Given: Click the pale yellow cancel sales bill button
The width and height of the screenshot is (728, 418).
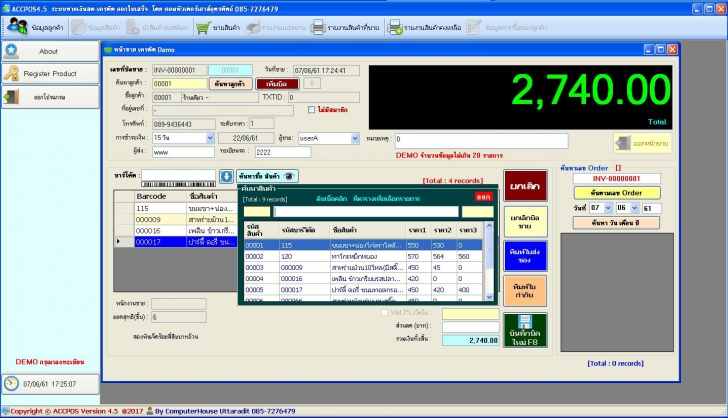Looking at the screenshot, I should tap(525, 222).
